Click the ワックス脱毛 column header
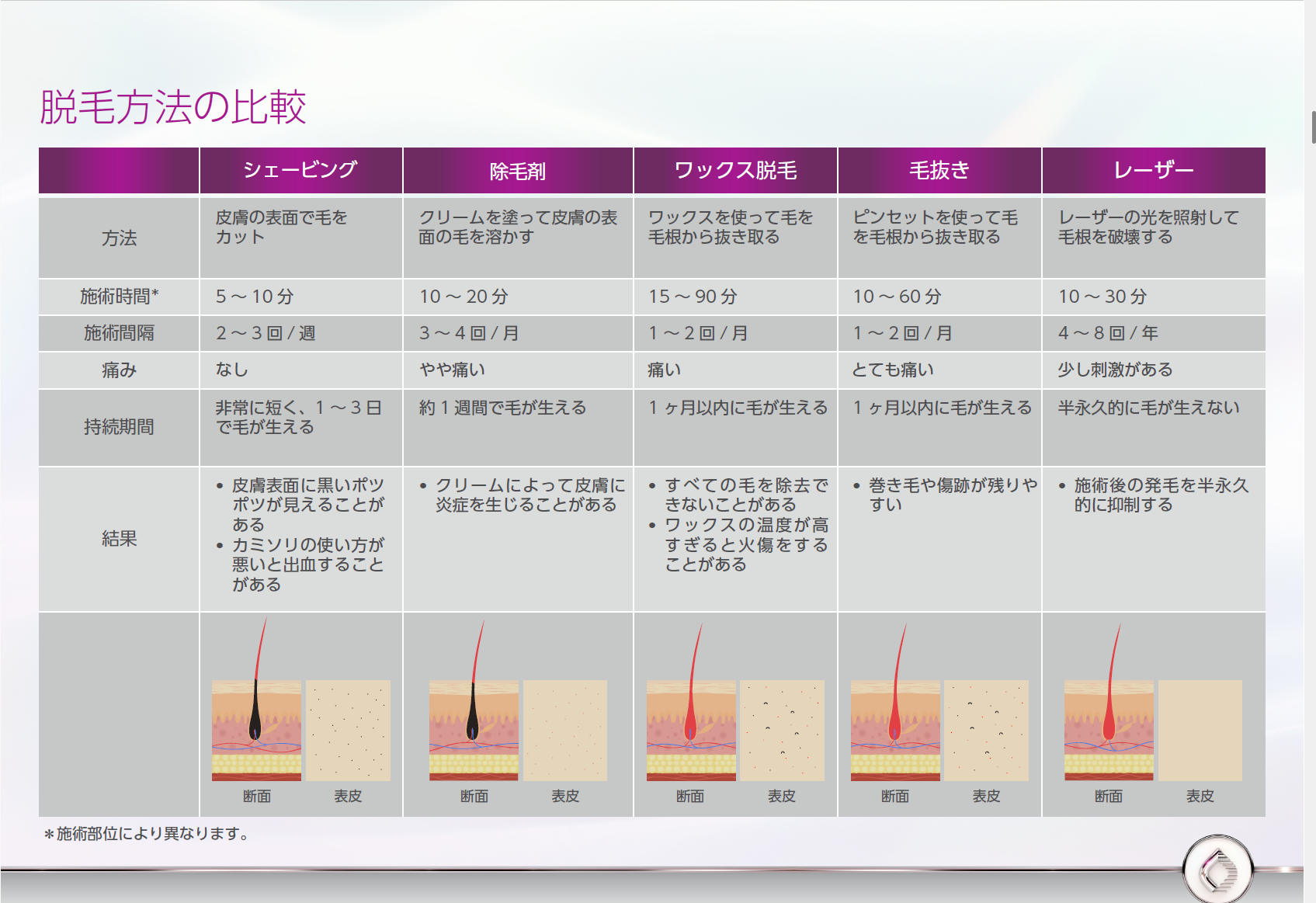 [x=735, y=170]
